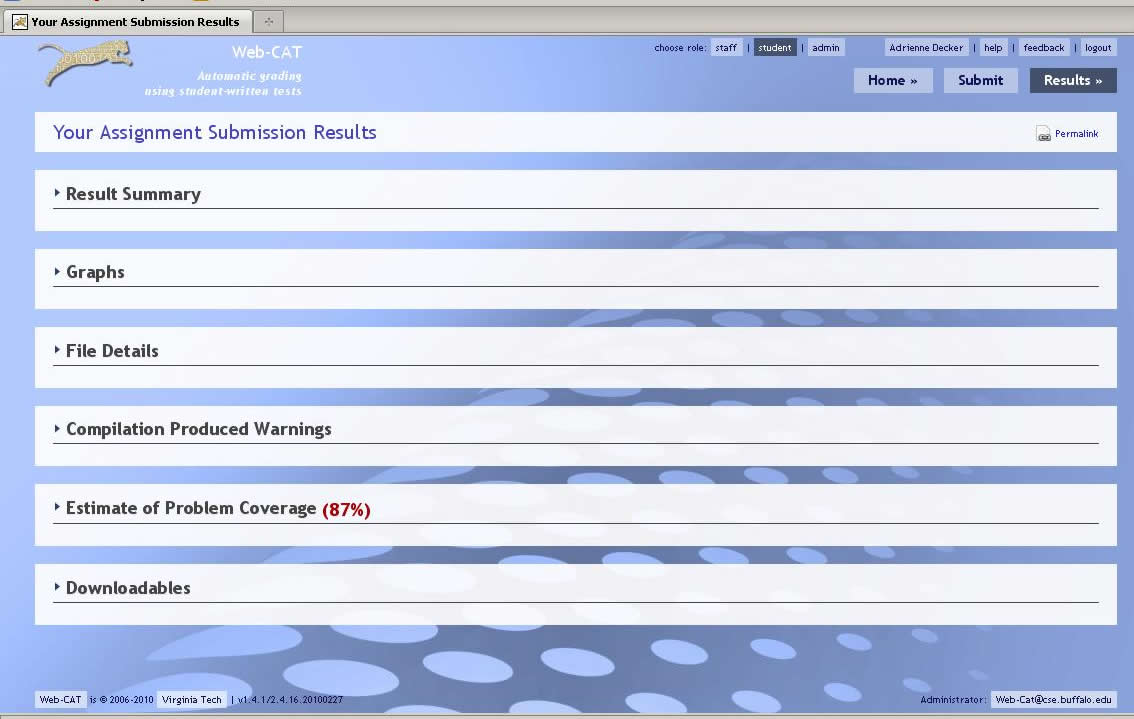The width and height of the screenshot is (1134, 719).
Task: Email the Web-CAT administrator
Action: click(x=1053, y=699)
